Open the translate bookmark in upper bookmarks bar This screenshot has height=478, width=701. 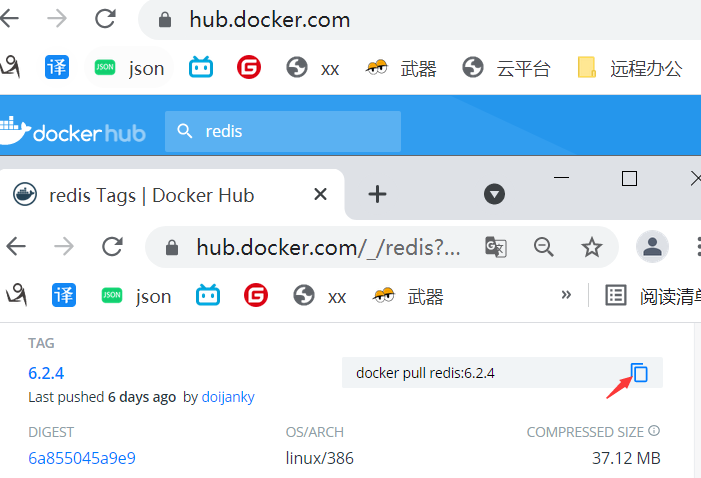click(57, 68)
